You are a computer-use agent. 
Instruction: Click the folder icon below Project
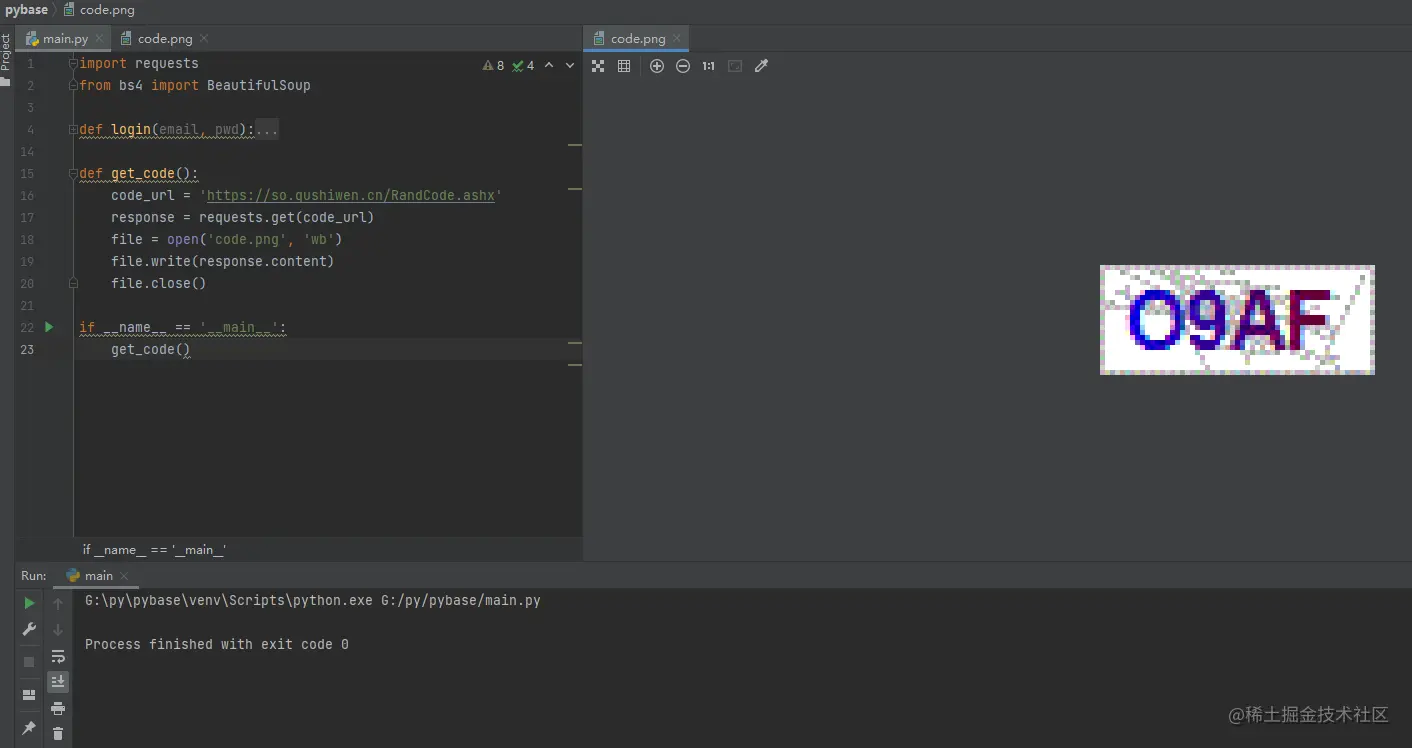click(x=6, y=82)
